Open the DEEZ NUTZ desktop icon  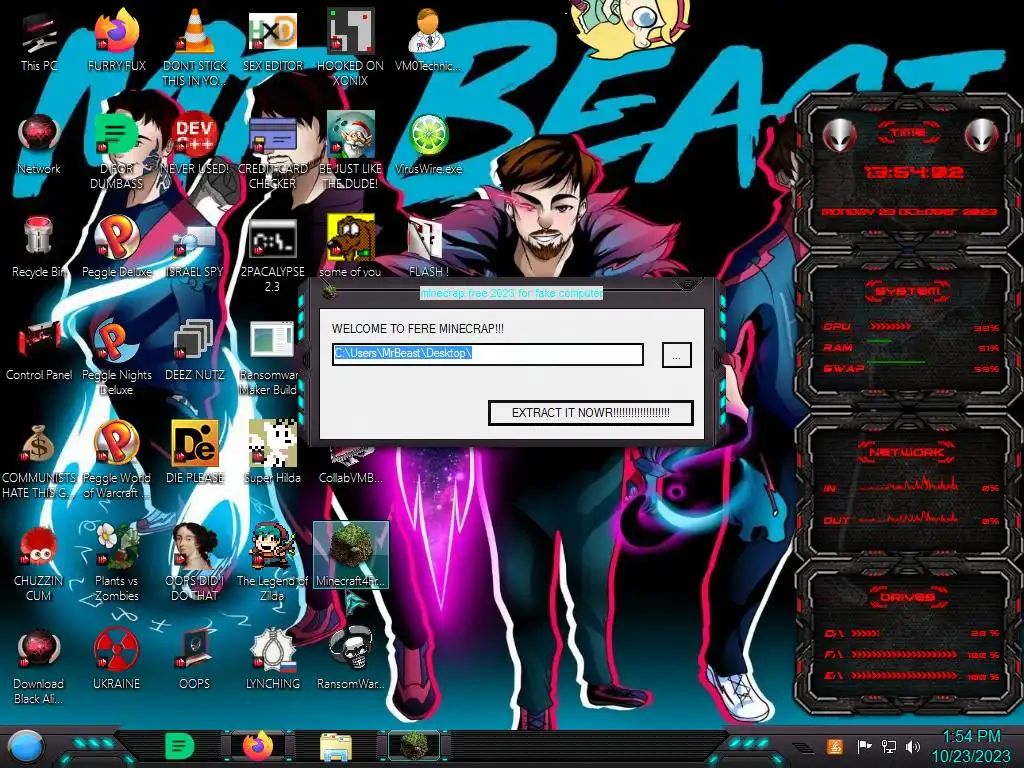coord(195,351)
